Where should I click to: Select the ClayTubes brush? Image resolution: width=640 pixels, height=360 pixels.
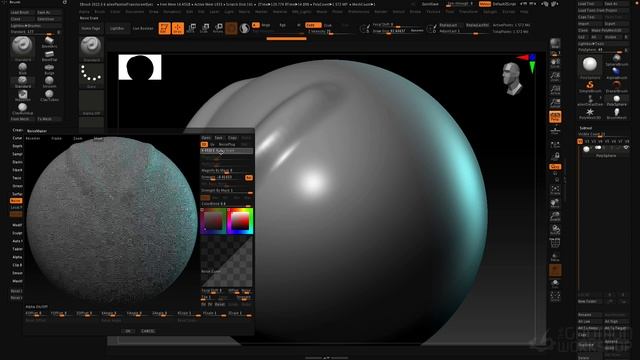coord(49,96)
